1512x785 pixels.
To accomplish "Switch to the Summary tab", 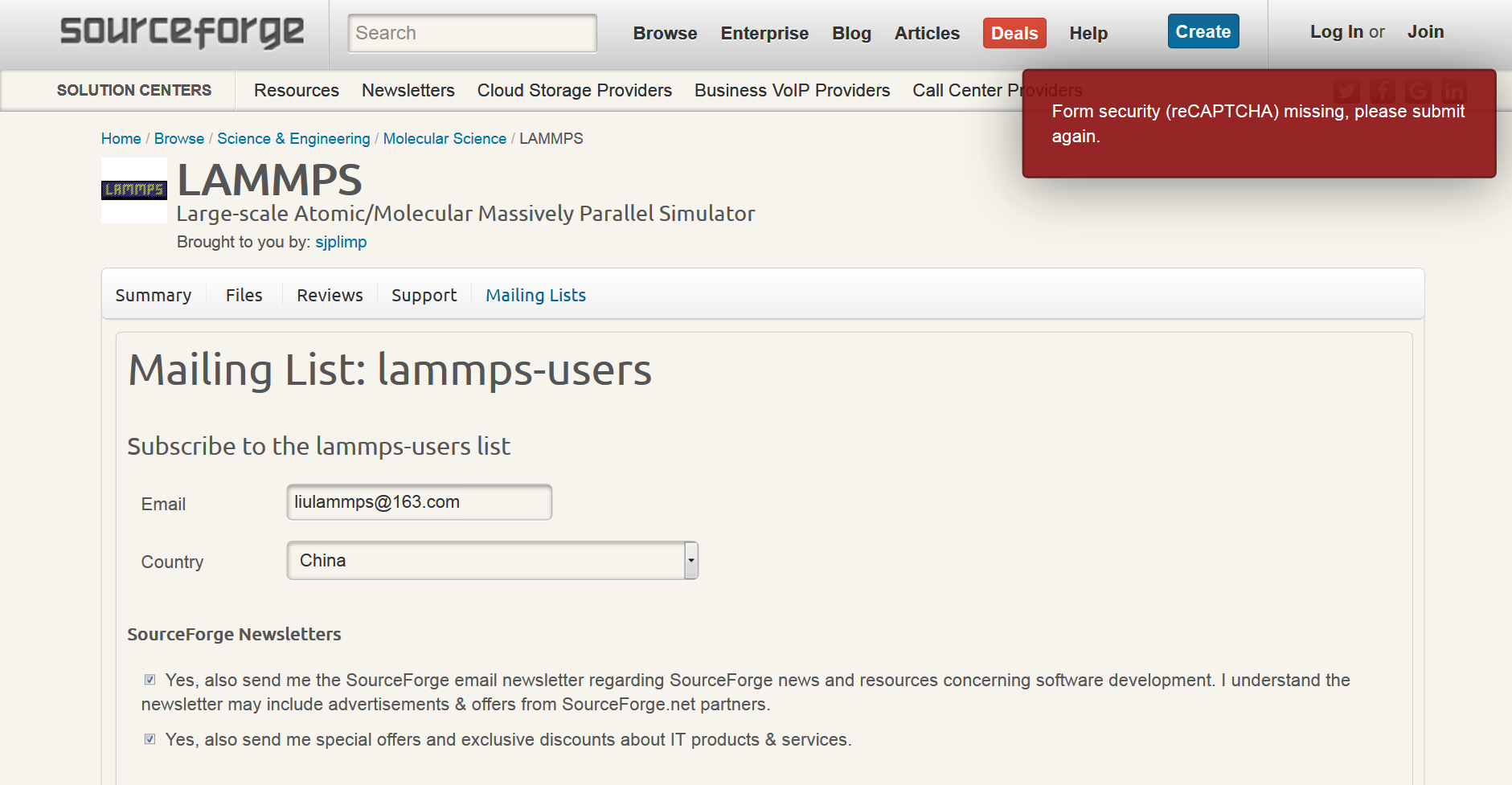I will click(154, 295).
